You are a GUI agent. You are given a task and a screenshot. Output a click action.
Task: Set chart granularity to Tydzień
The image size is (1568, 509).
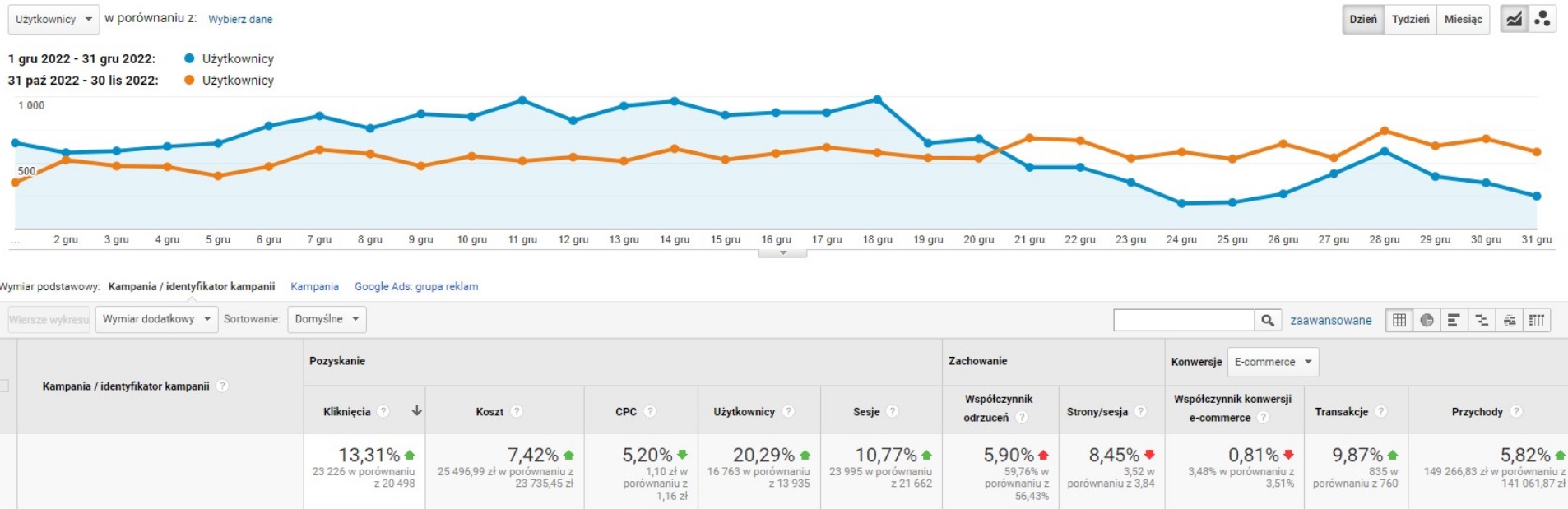(1410, 19)
